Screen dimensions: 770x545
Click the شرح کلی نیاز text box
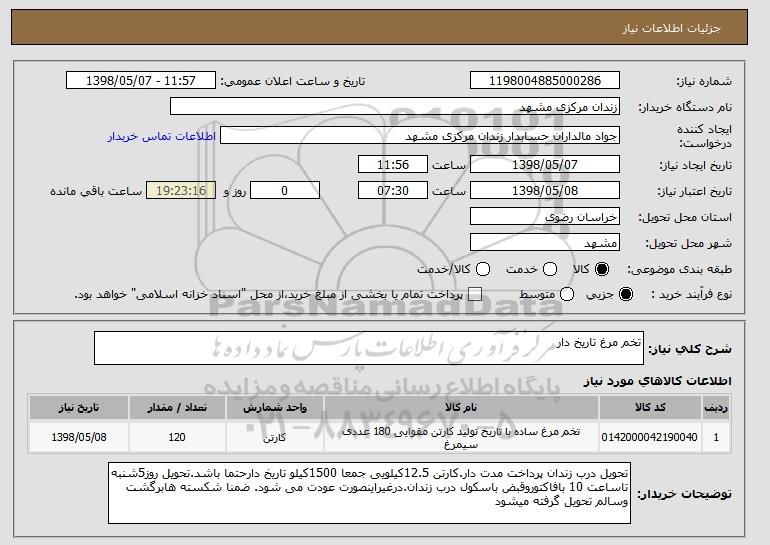tap(369, 348)
